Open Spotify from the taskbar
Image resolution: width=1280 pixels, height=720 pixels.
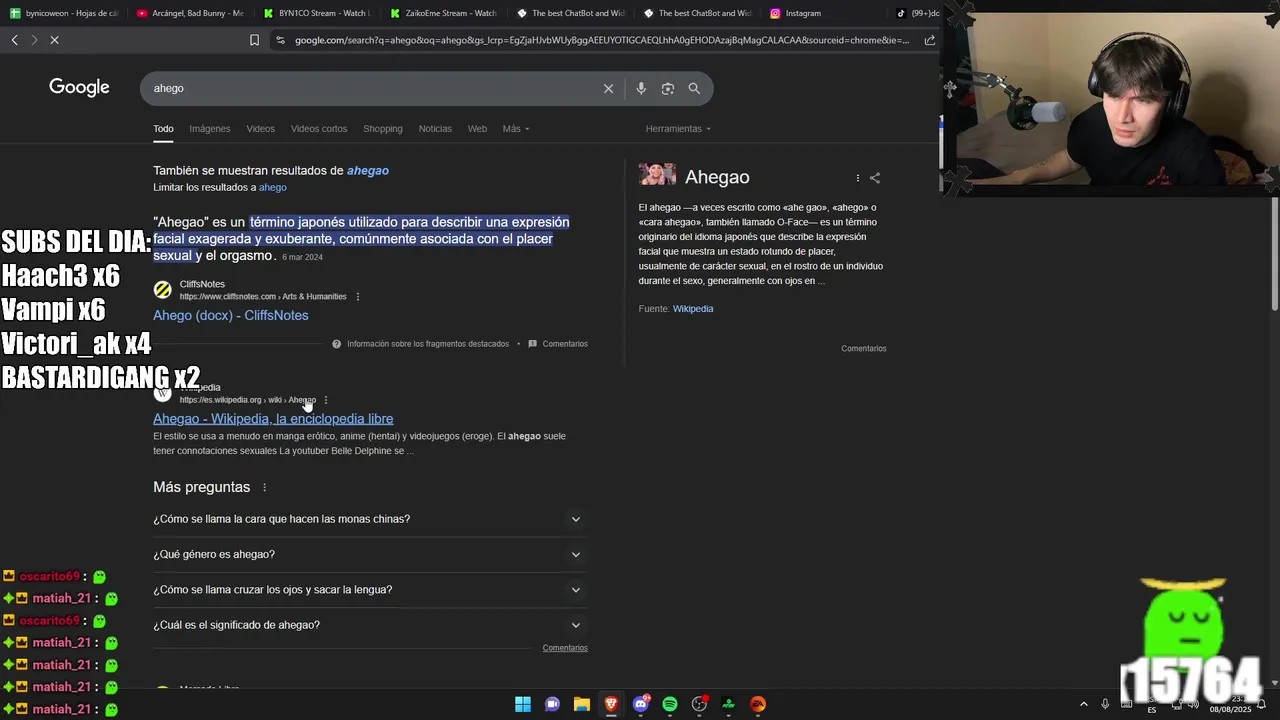(670, 704)
